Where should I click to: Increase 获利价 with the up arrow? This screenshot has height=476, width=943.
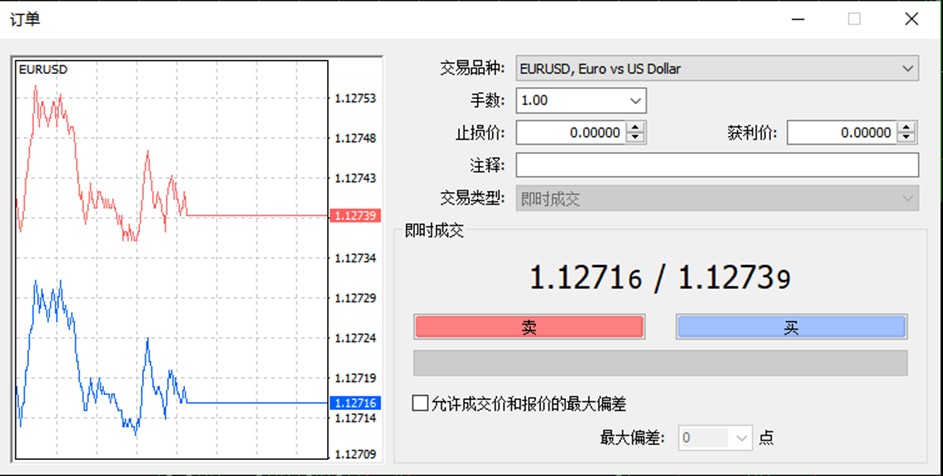(x=906, y=128)
